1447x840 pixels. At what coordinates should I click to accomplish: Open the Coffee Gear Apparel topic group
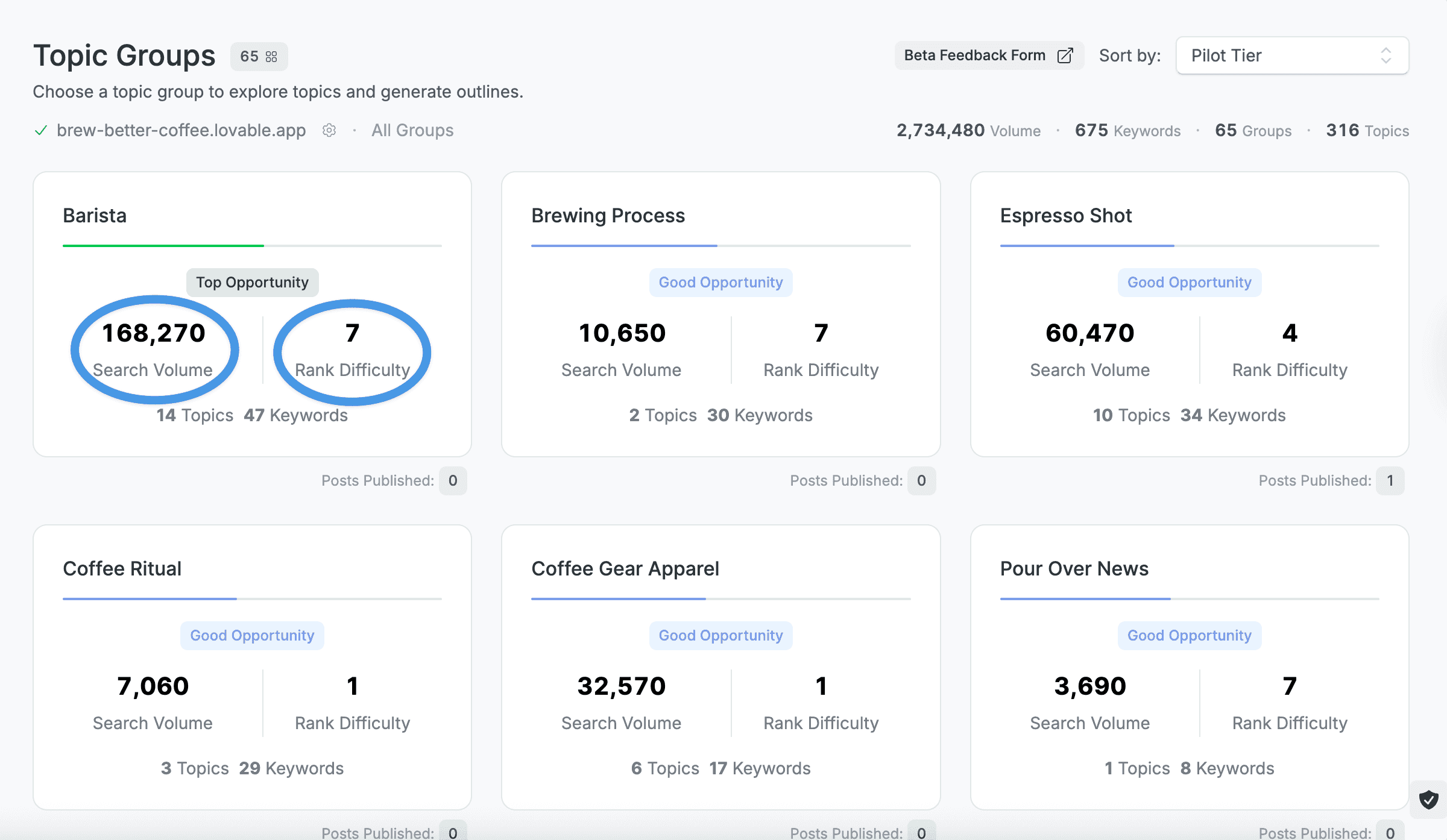point(720,667)
